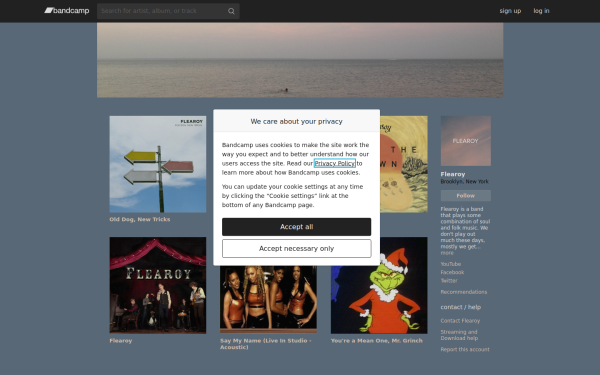The width and height of the screenshot is (600, 375).
Task: Open the Flearoy album cover with band on stage
Action: tap(158, 285)
